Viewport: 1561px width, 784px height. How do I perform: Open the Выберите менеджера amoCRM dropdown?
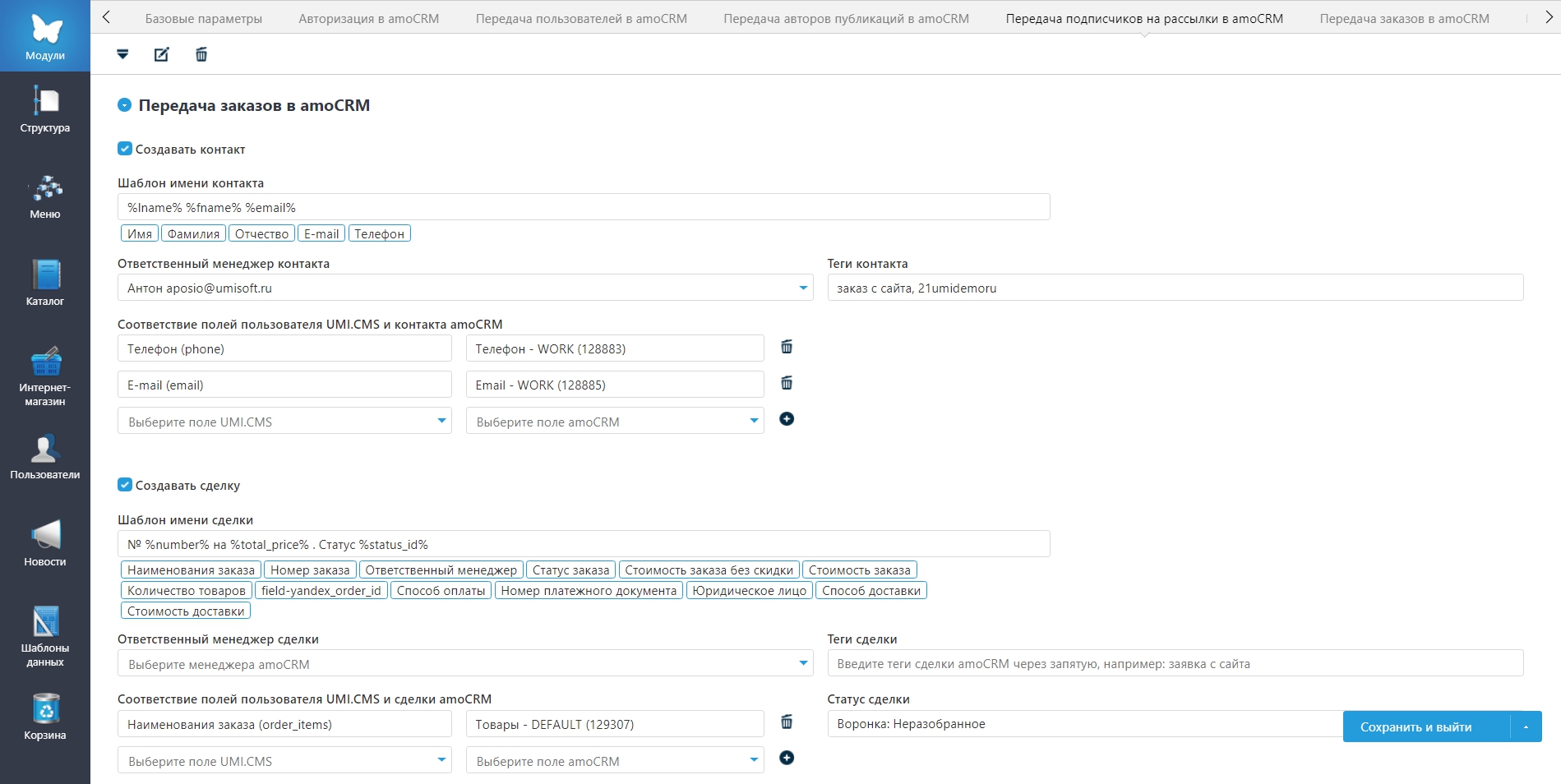click(465, 663)
